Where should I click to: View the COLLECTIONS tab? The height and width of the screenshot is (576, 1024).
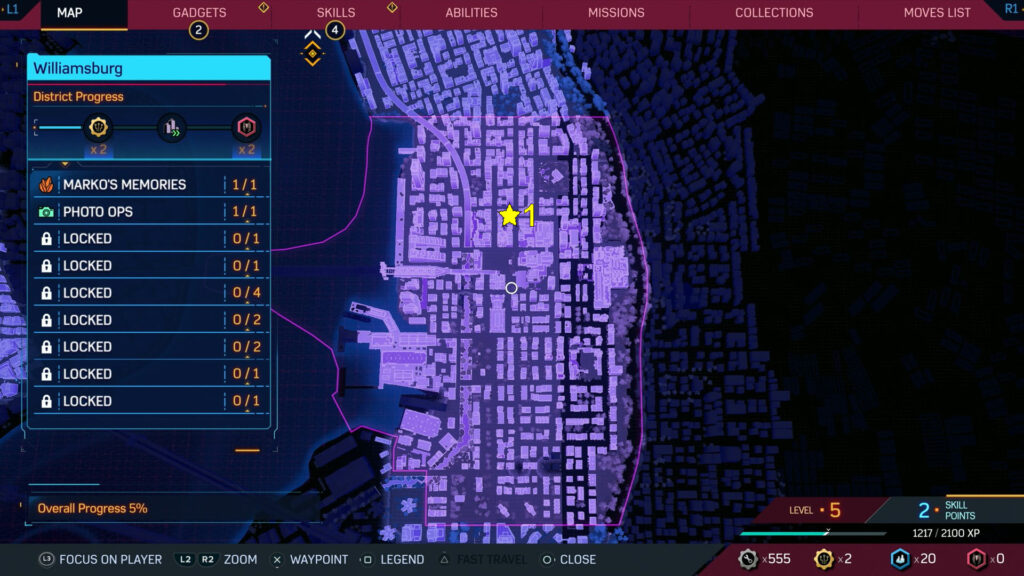[x=774, y=12]
